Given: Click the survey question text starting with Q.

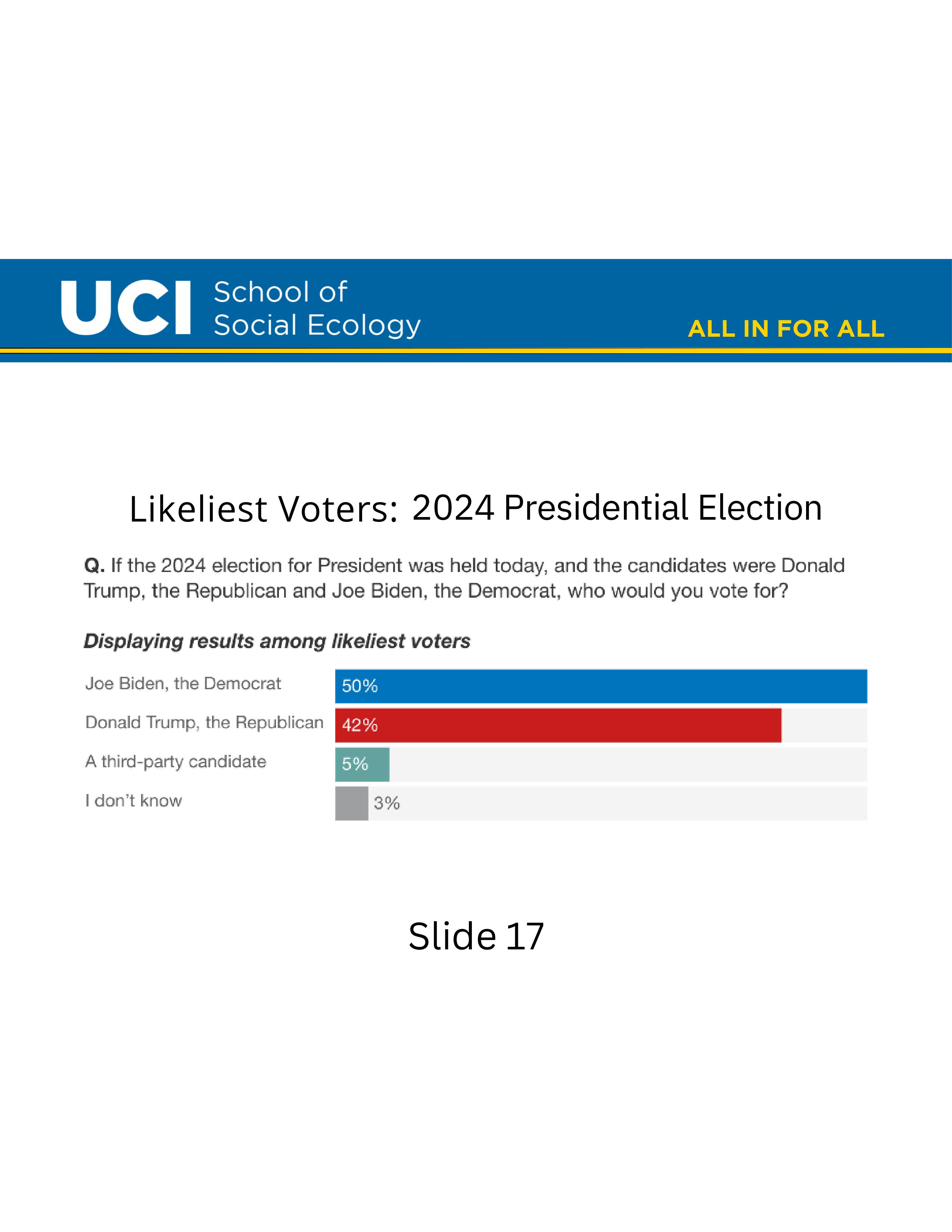Looking at the screenshot, I should pos(464,578).
